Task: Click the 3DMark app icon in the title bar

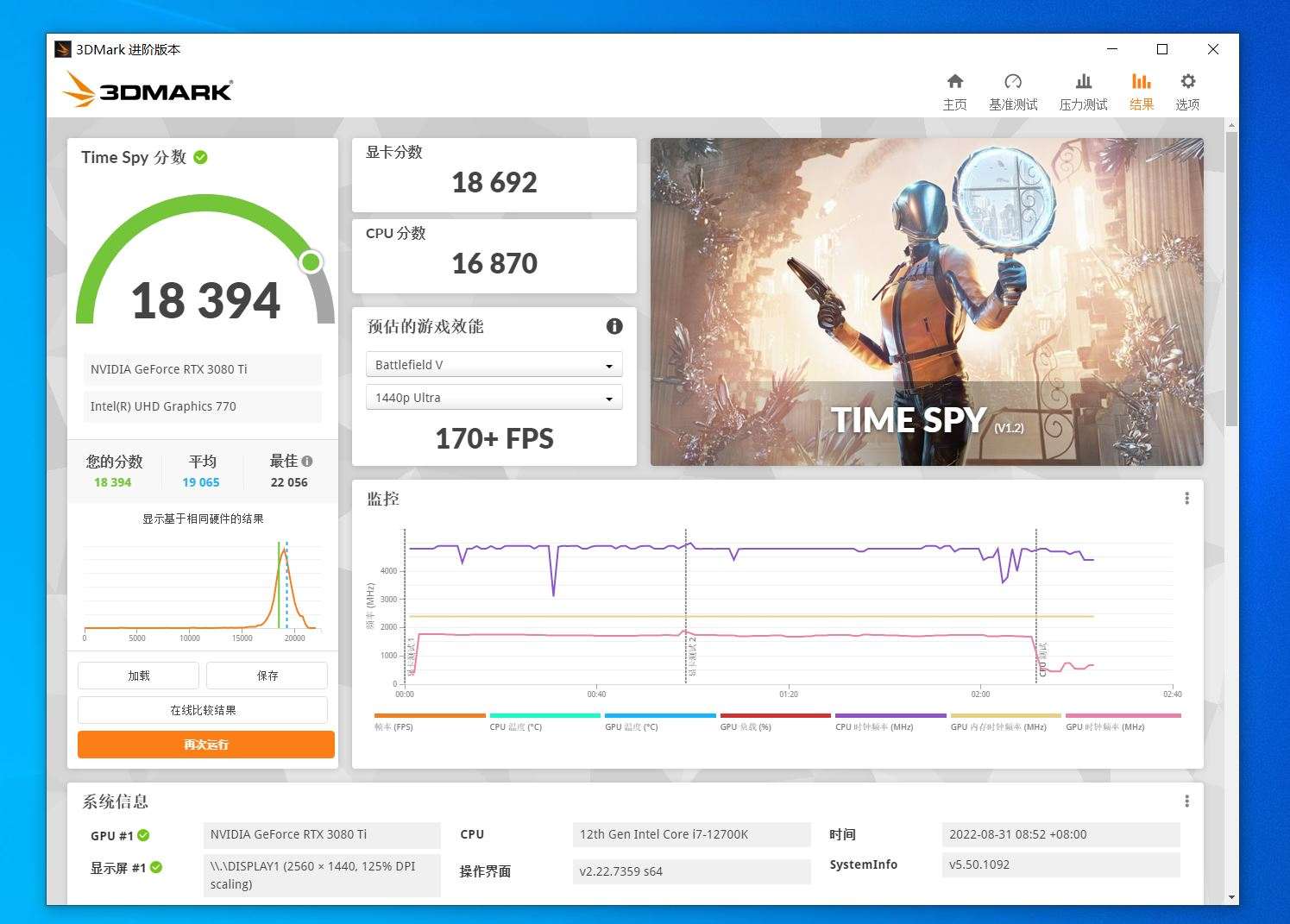Action: (x=63, y=49)
